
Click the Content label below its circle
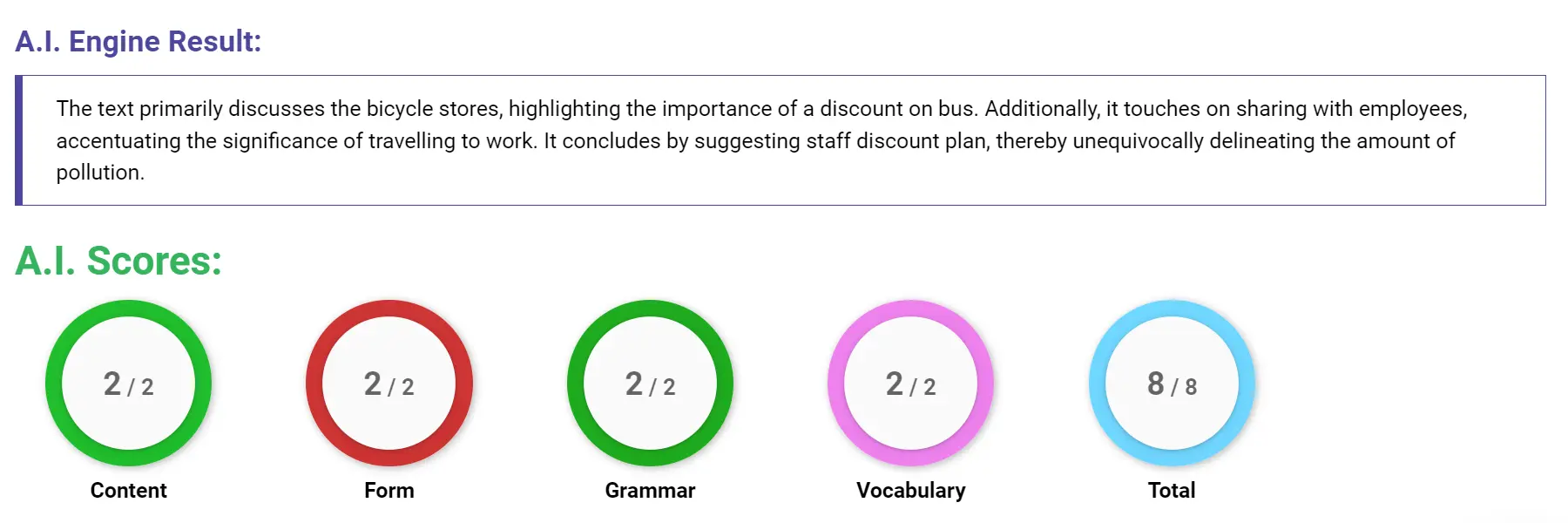[128, 490]
